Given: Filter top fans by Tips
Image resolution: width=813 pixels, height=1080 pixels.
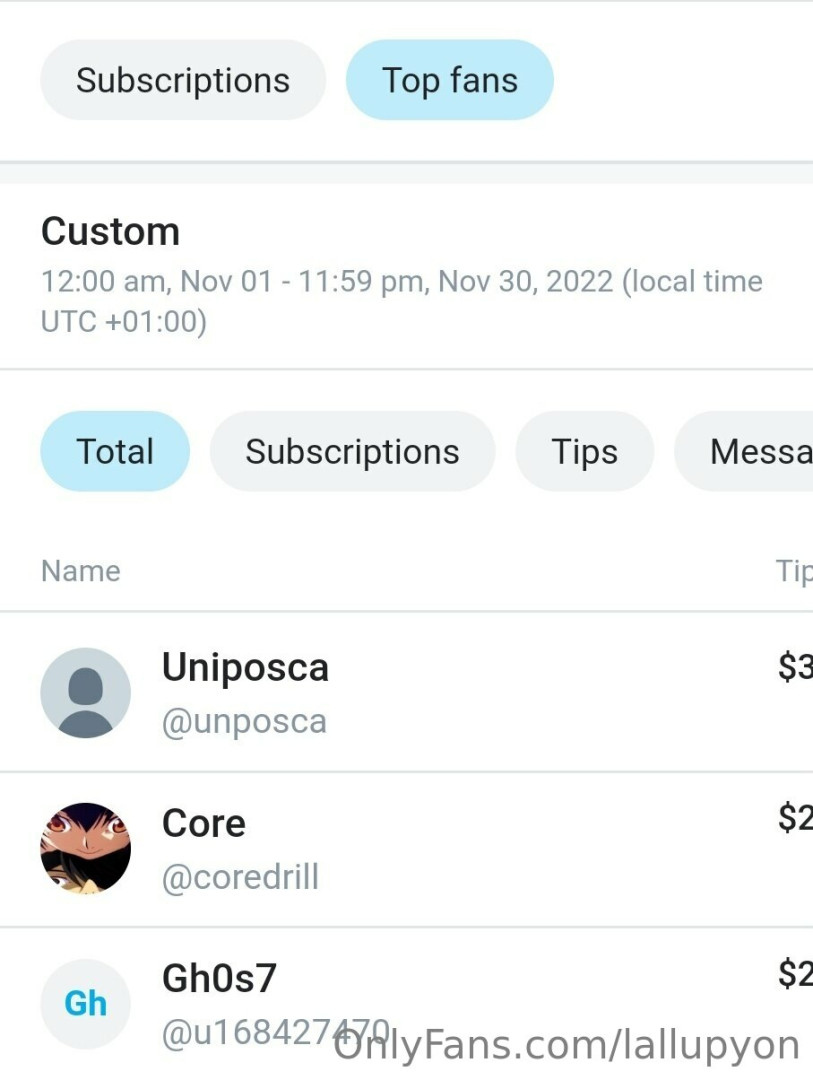Looking at the screenshot, I should pyautogui.click(x=584, y=451).
